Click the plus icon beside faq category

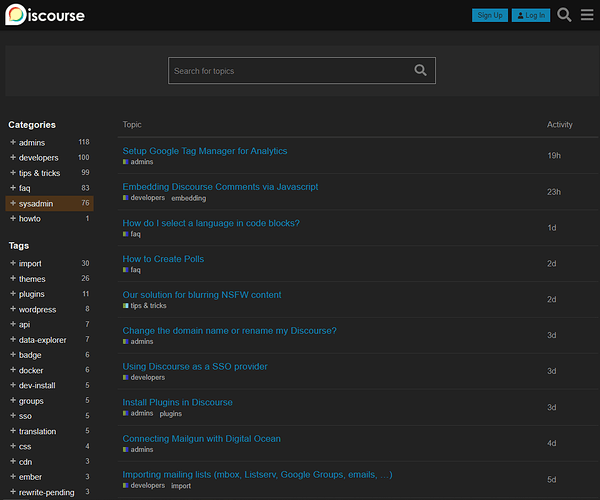[x=13, y=188]
